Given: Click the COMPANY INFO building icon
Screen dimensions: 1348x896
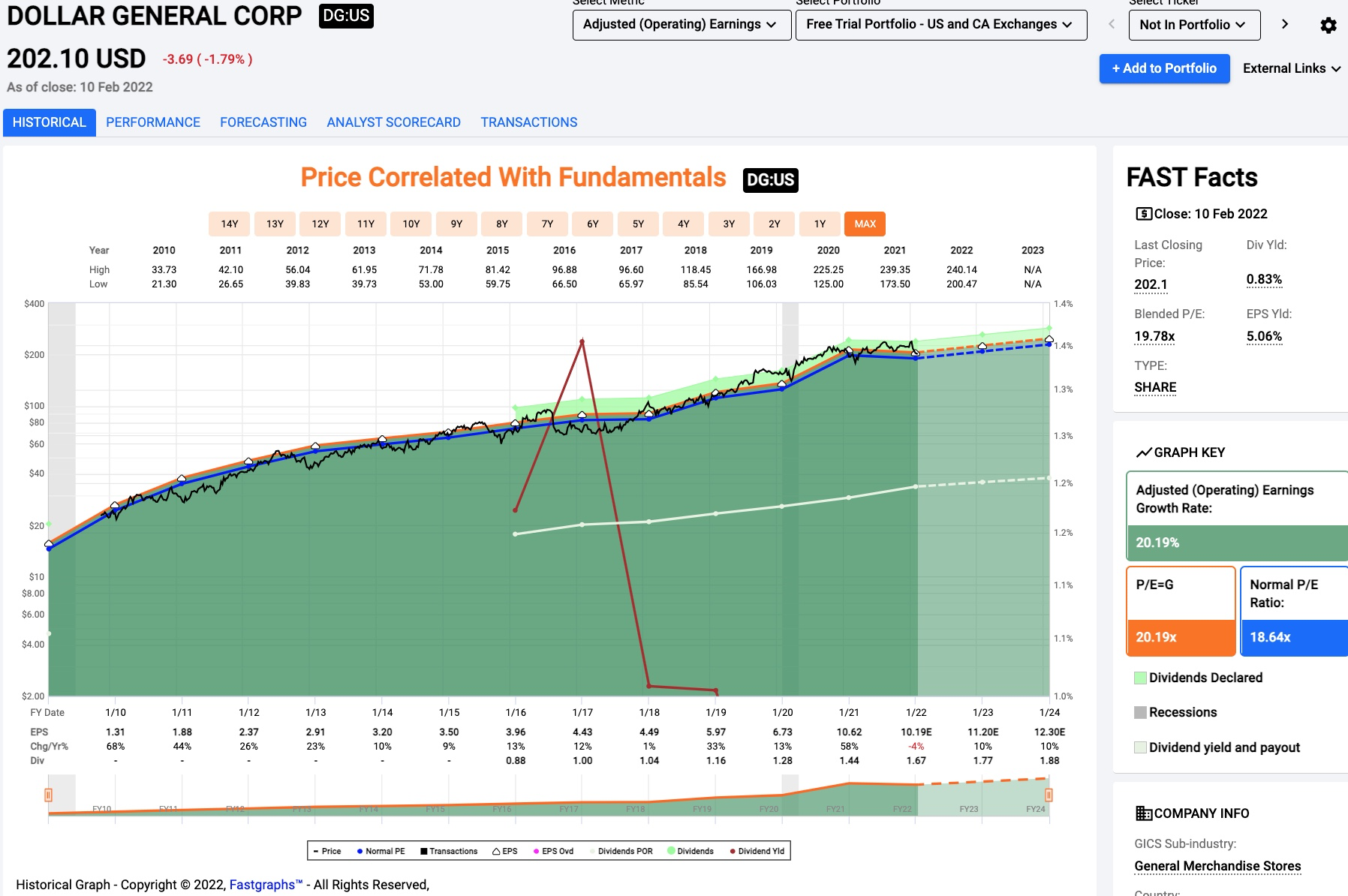Looking at the screenshot, I should tap(1143, 813).
